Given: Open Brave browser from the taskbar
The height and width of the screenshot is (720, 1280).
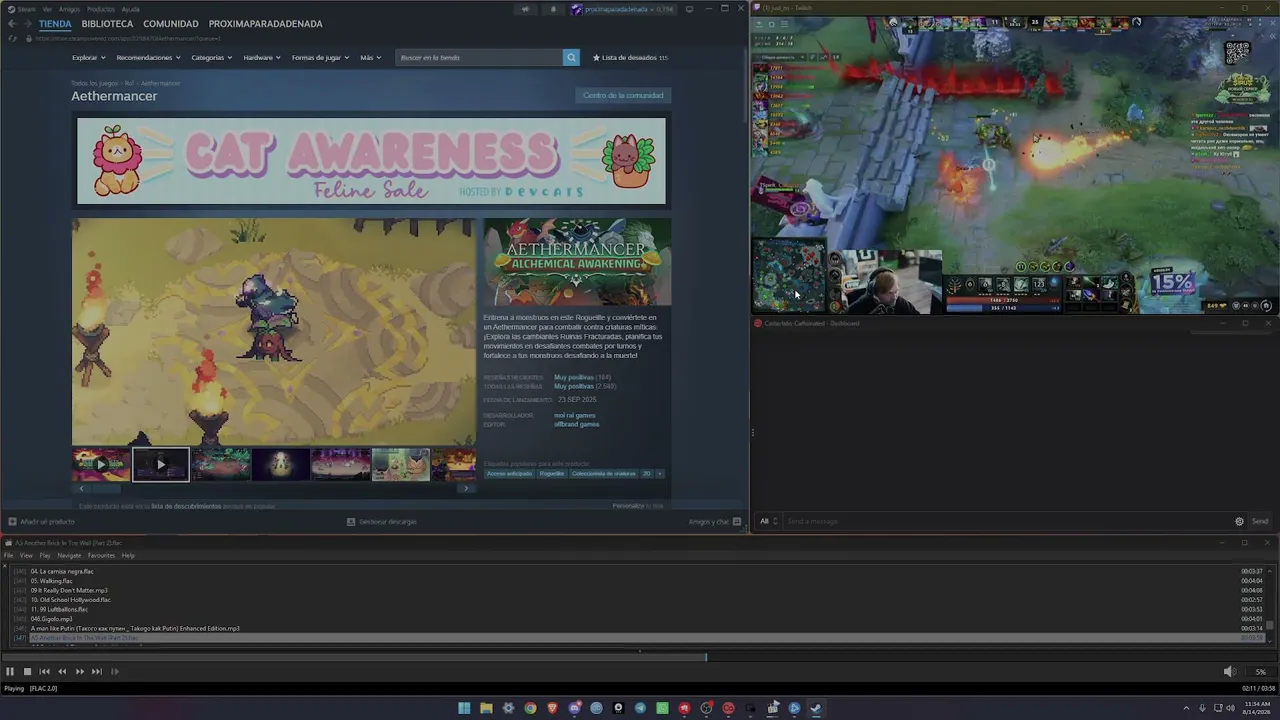Looking at the screenshot, I should coord(552,708).
